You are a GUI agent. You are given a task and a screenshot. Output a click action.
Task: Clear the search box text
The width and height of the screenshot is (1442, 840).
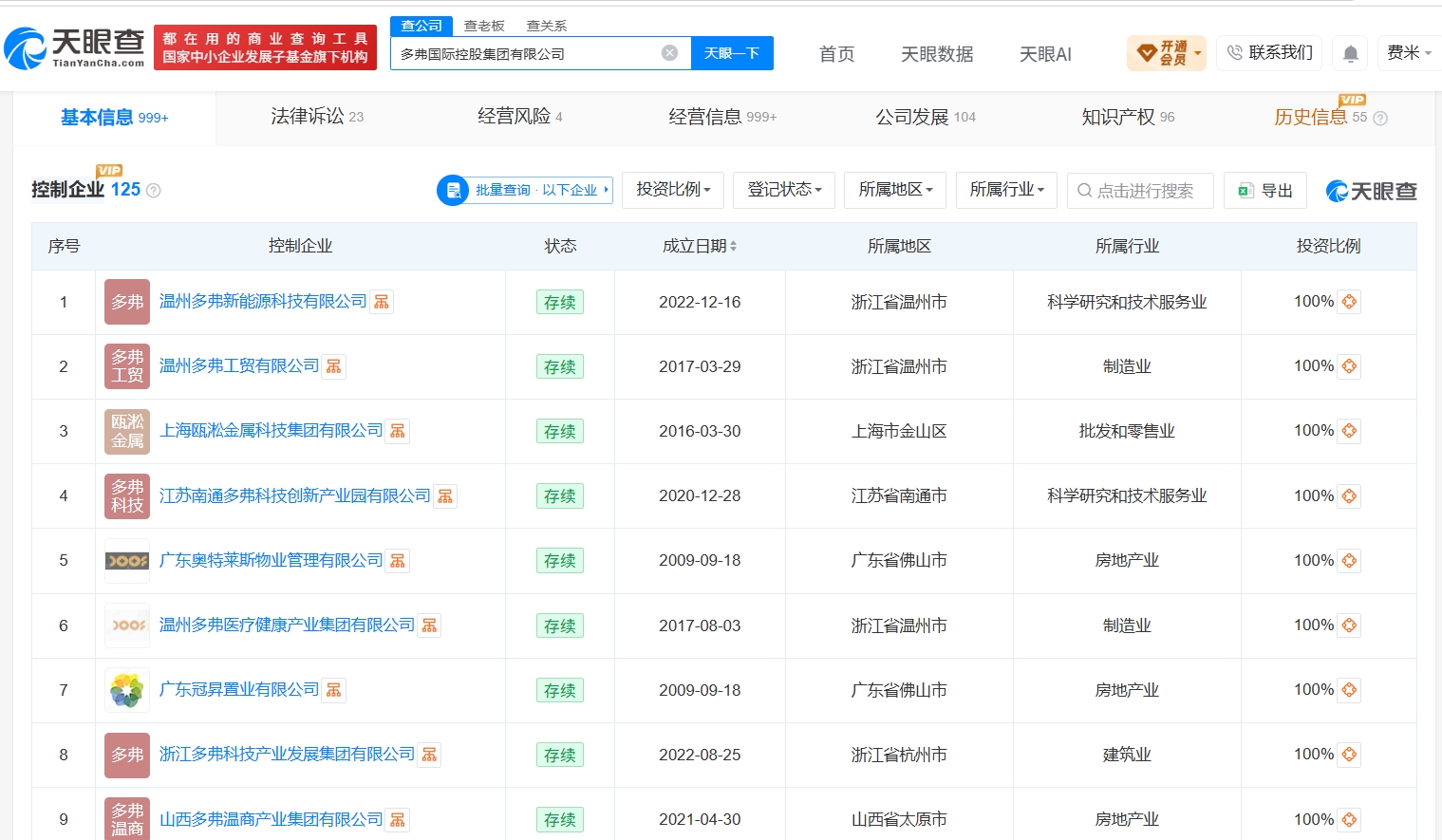tap(669, 53)
